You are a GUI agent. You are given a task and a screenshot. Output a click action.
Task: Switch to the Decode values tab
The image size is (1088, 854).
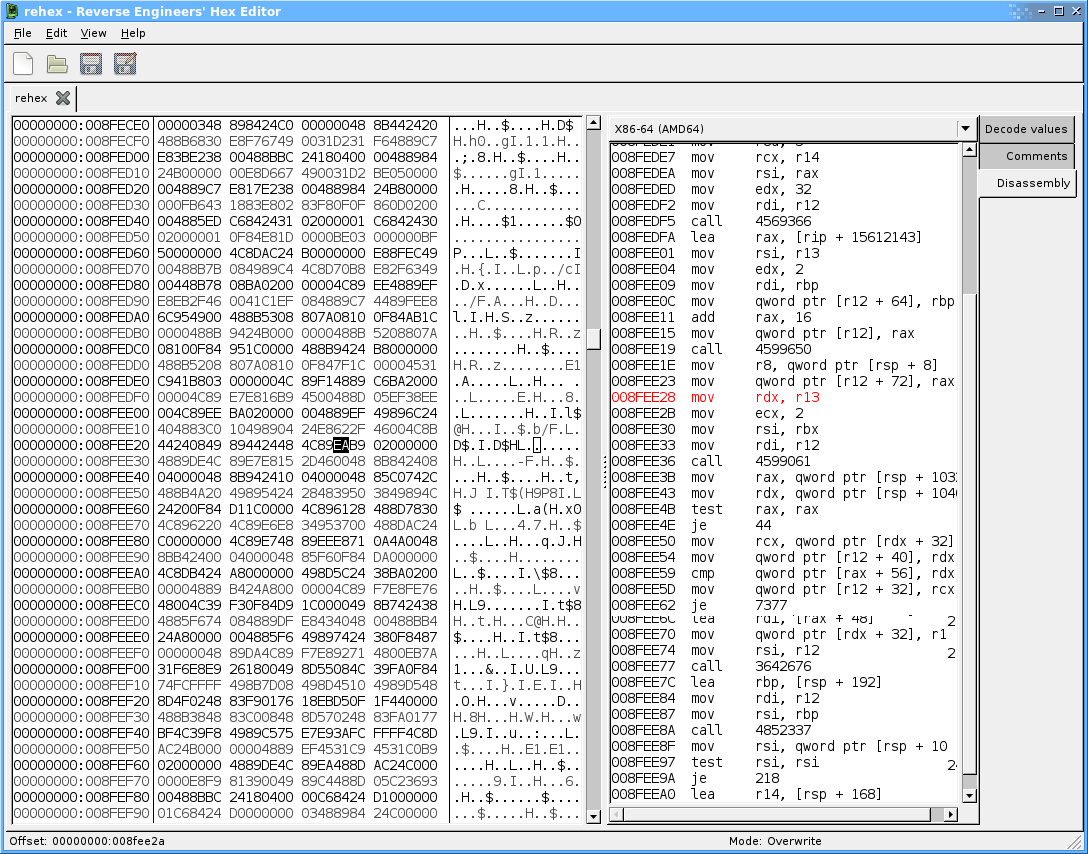click(1025, 129)
